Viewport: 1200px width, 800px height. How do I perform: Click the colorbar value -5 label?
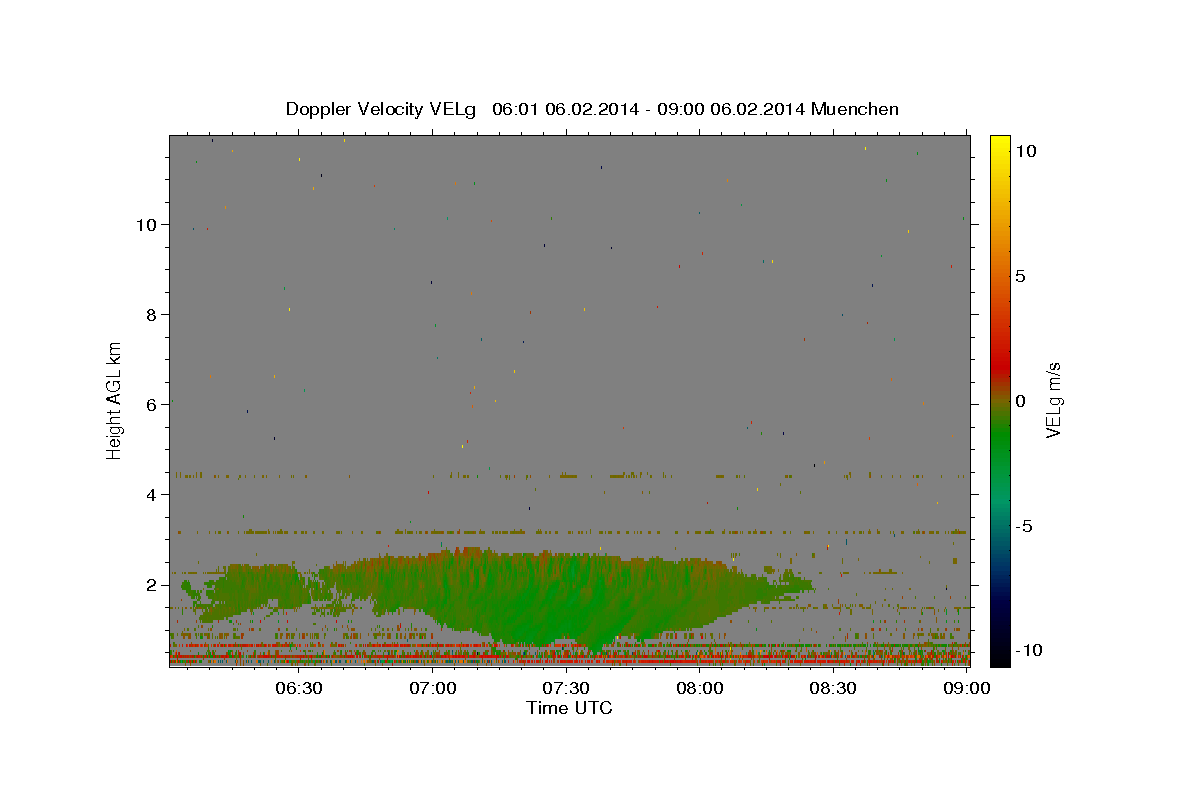1025,526
